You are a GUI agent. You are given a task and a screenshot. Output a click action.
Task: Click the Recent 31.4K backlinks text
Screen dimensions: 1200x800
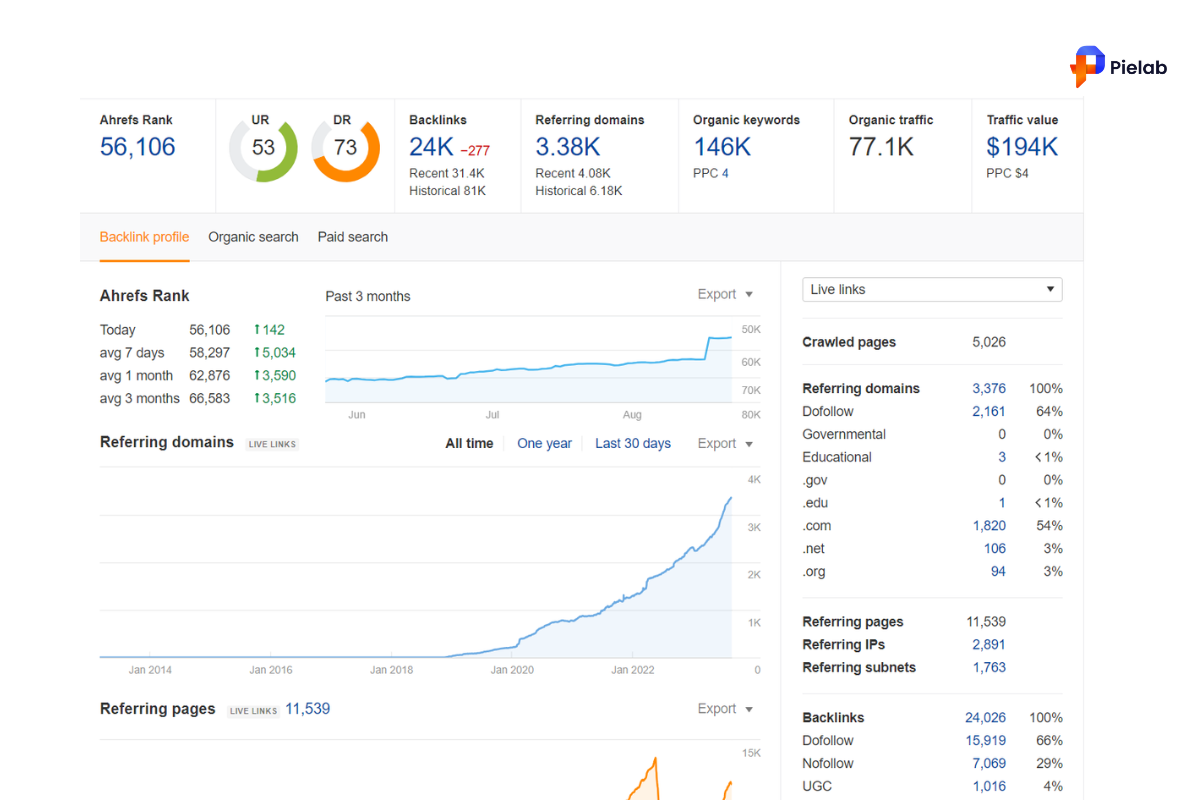click(447, 173)
